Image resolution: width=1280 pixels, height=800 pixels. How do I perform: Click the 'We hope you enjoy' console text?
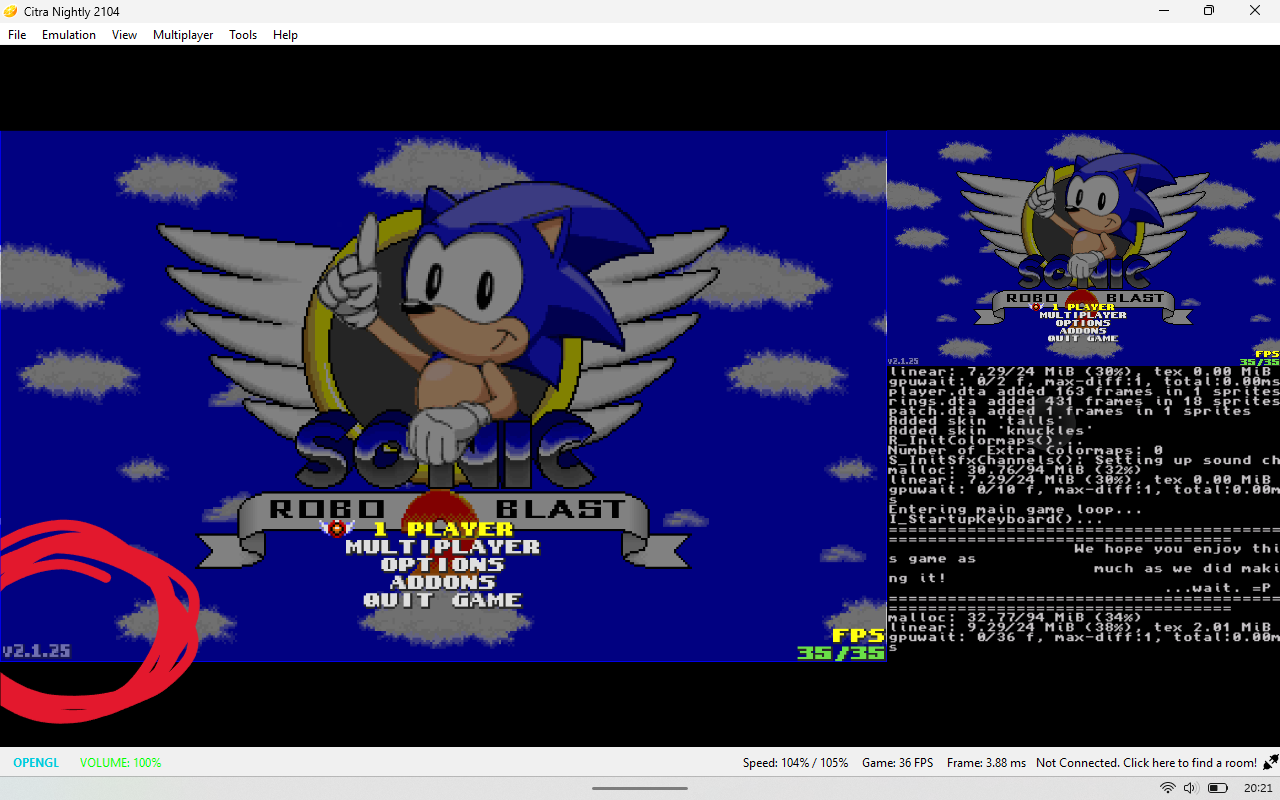click(1177, 549)
